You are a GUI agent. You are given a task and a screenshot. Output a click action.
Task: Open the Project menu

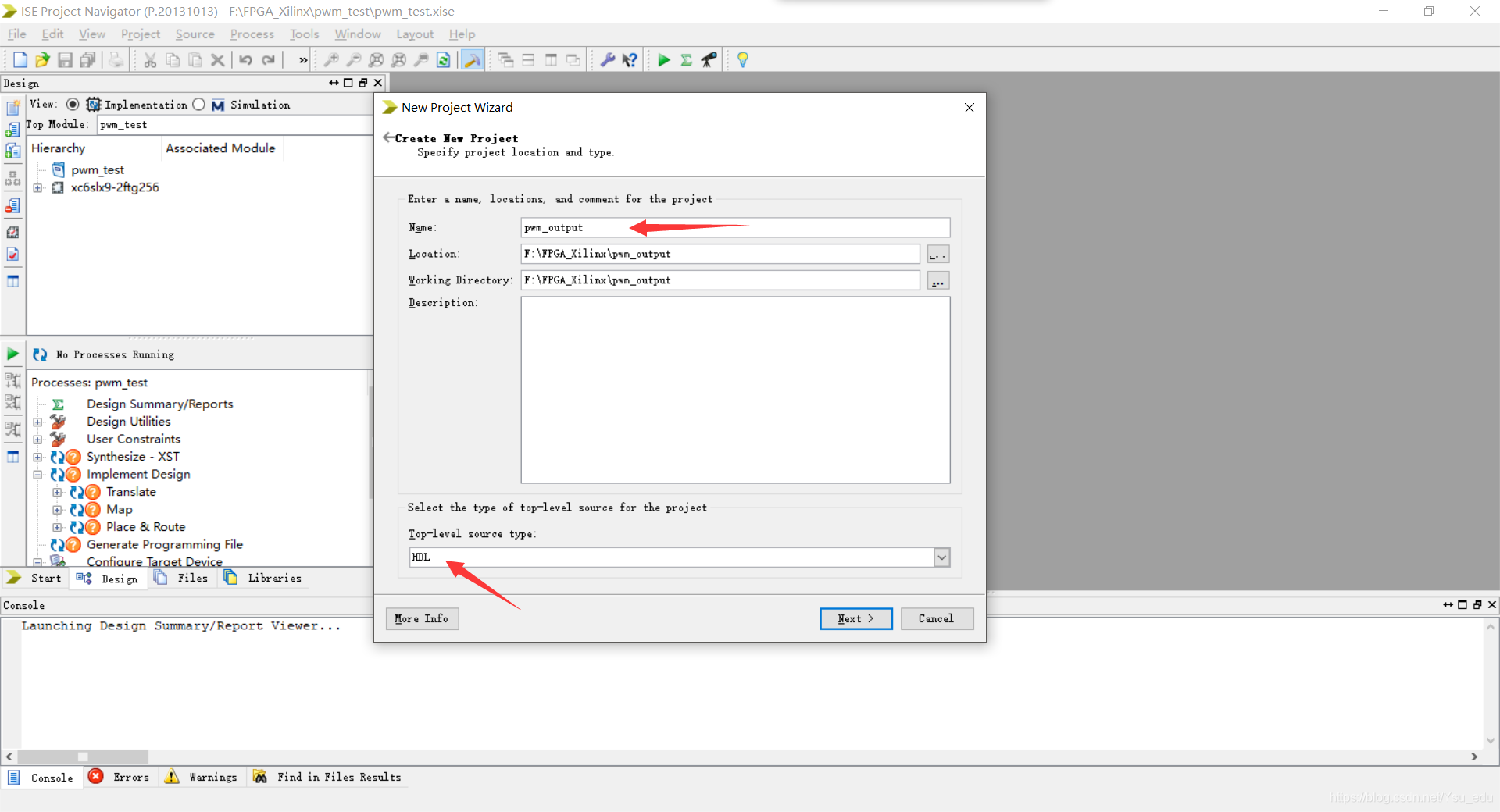[x=141, y=34]
